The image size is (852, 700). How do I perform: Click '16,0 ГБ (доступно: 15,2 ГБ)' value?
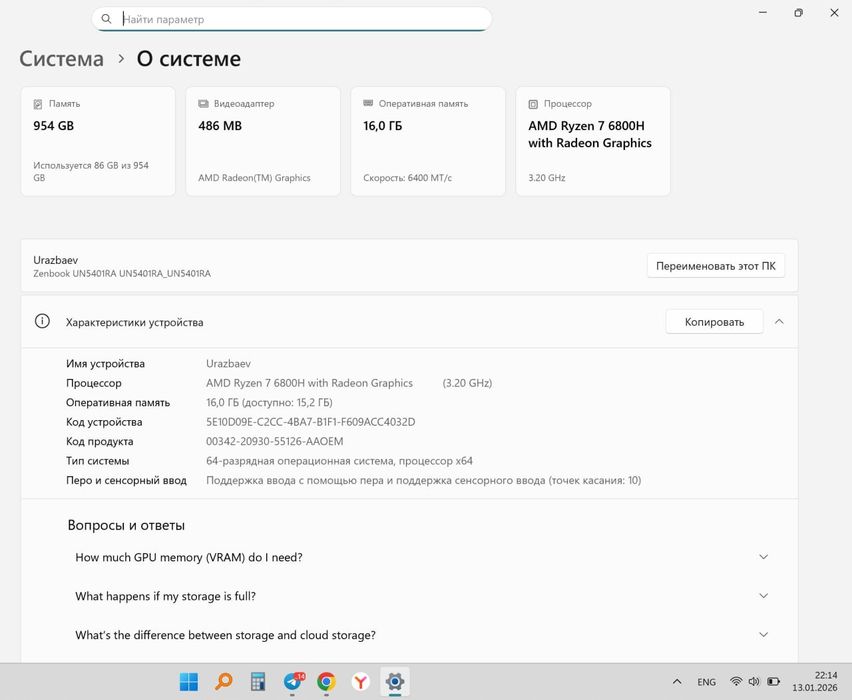[x=269, y=403]
